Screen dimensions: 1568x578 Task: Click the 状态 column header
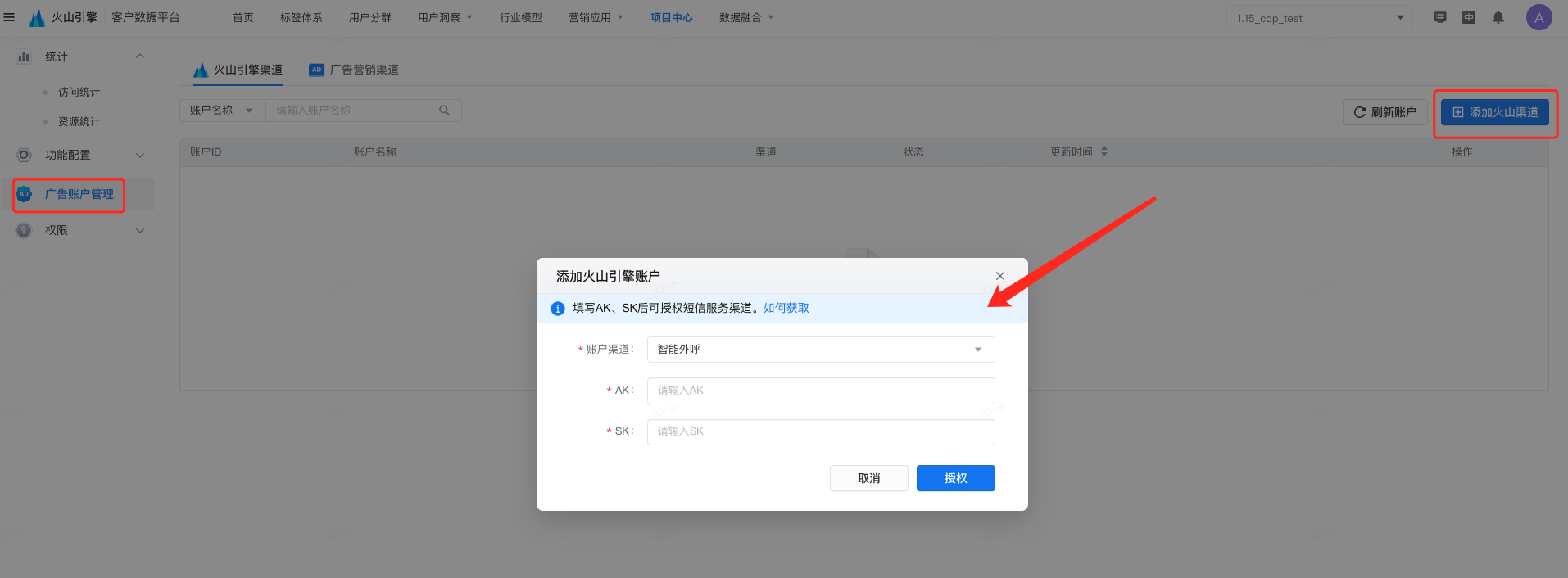(913, 151)
